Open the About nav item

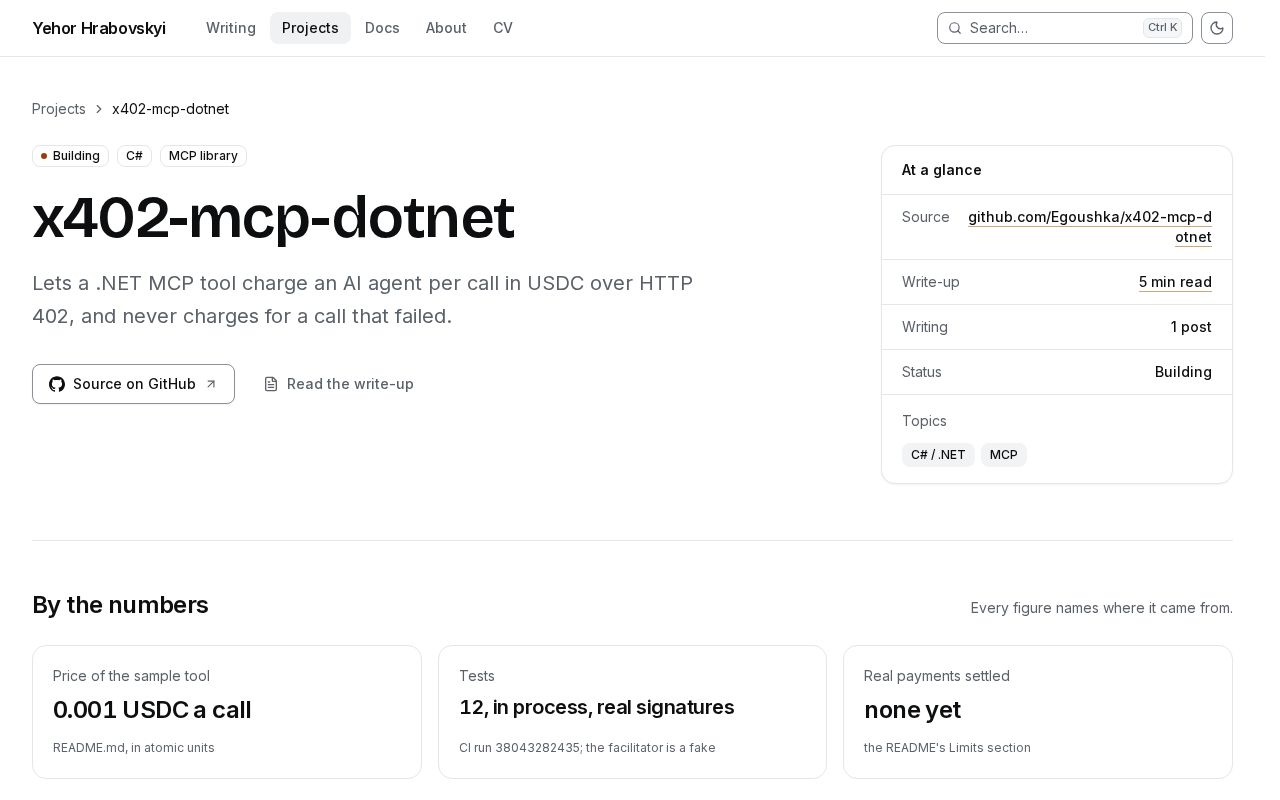(x=446, y=28)
